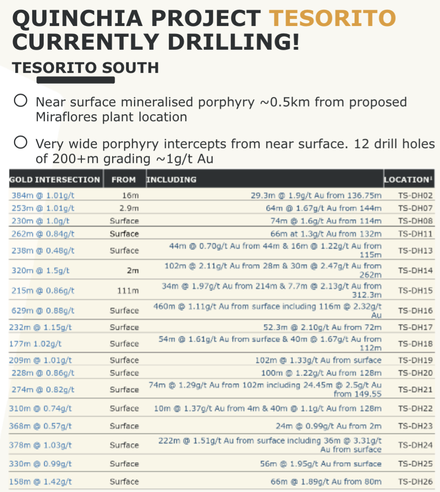Select the GOLD INTERSECTION column header
The image size is (440, 492).
[x=56, y=179]
